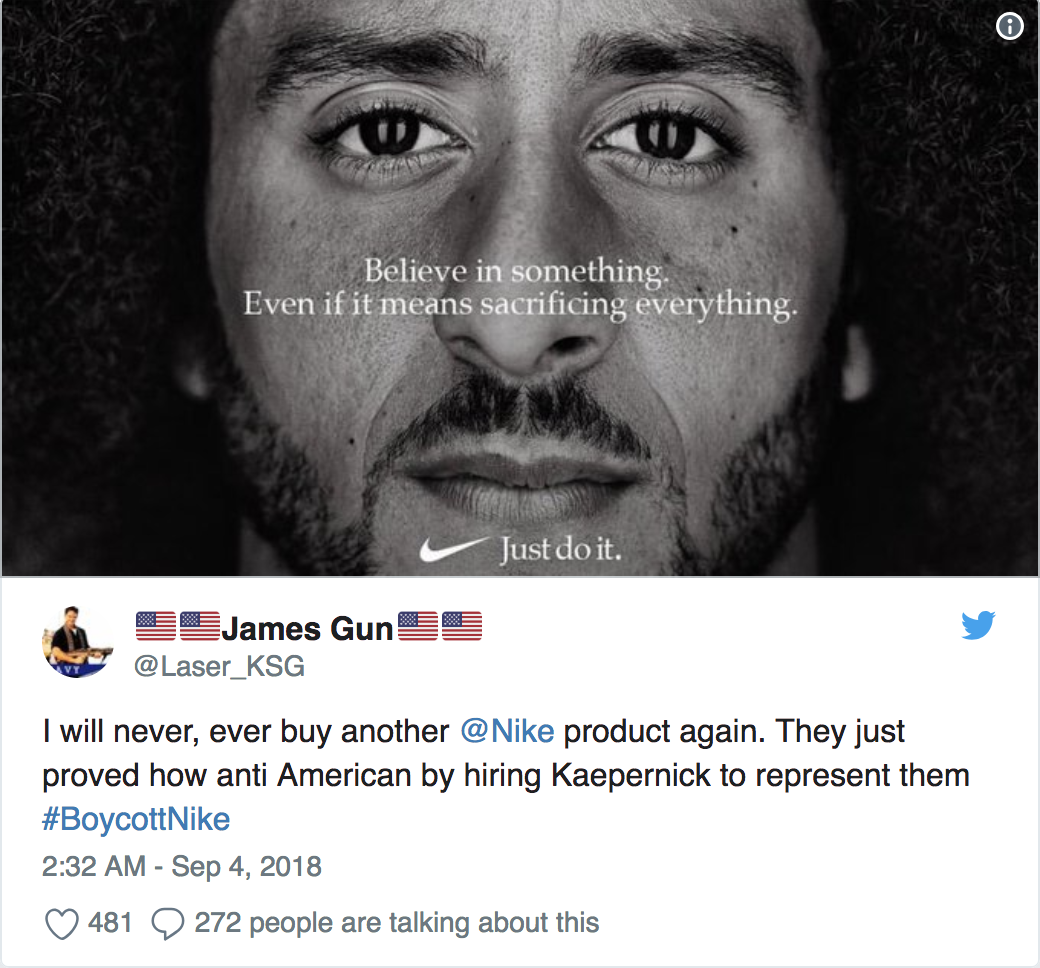The width and height of the screenshot is (1040, 968).
Task: Visit the @Laser_KSG handle
Action: coord(220,666)
